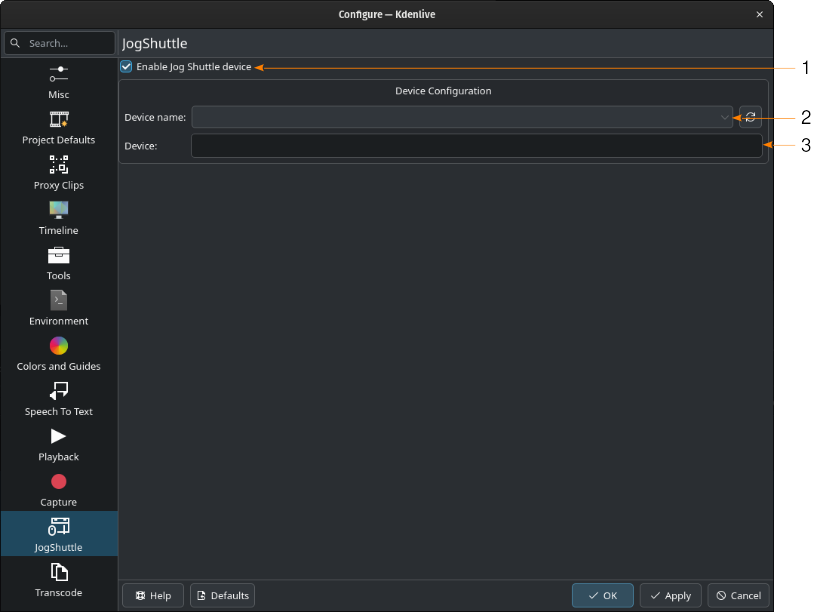The height and width of the screenshot is (612, 817).
Task: Open Colors and Guides settings
Action: pyautogui.click(x=59, y=354)
